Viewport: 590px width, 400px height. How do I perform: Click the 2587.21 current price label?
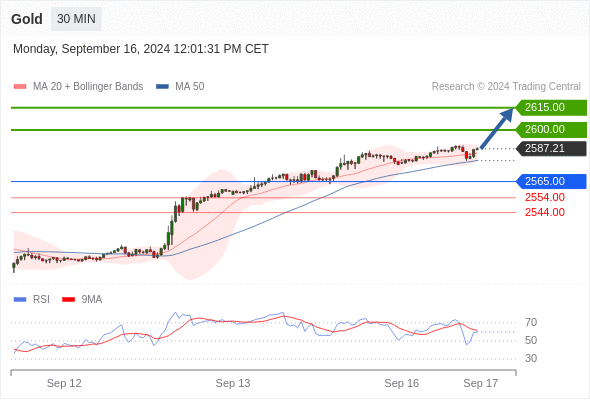click(551, 148)
